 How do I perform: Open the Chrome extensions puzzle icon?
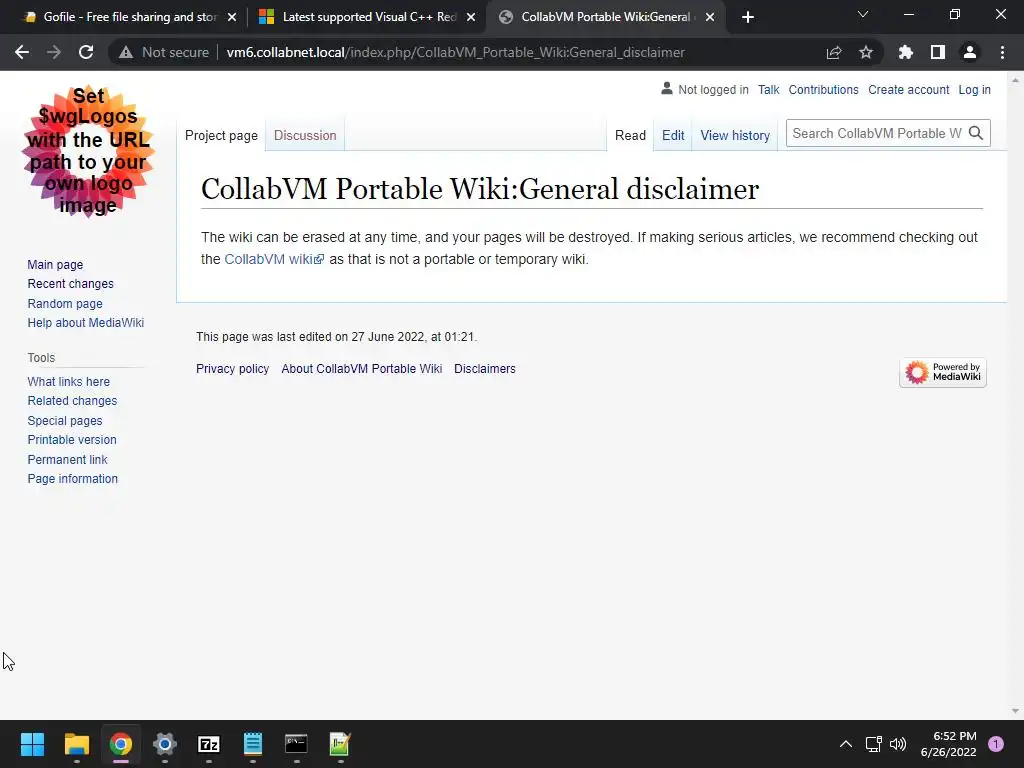[x=906, y=52]
